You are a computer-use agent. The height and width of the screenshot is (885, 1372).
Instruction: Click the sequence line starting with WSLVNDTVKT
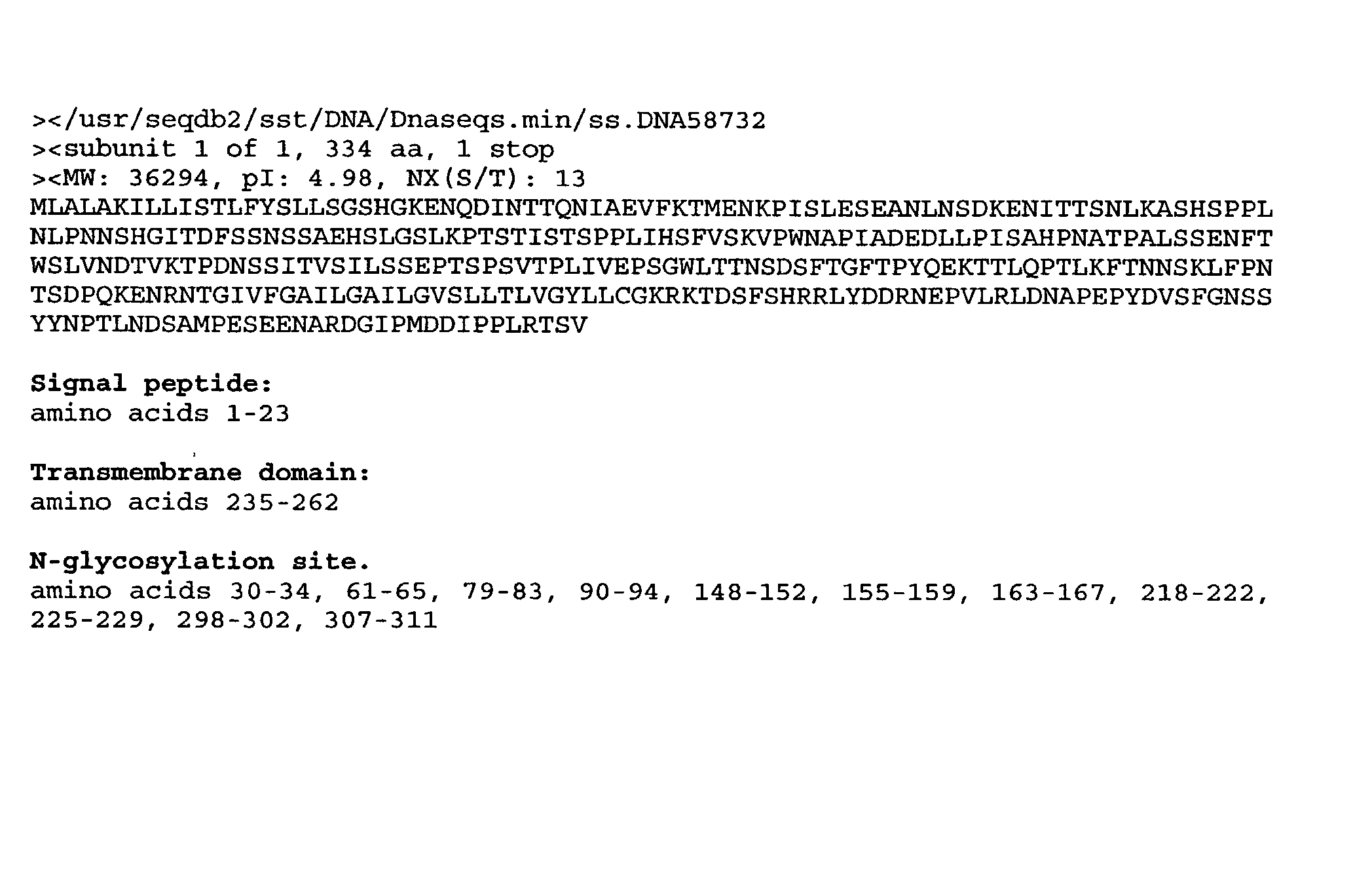tap(651, 267)
